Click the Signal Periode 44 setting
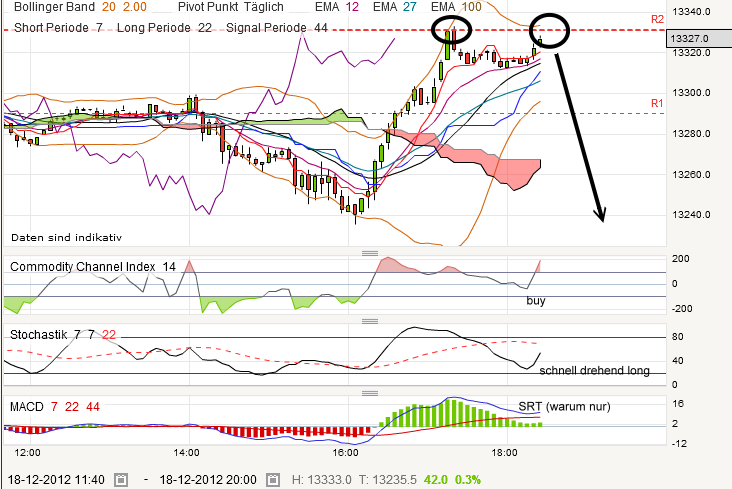The height and width of the screenshot is (489, 732). (x=277, y=28)
